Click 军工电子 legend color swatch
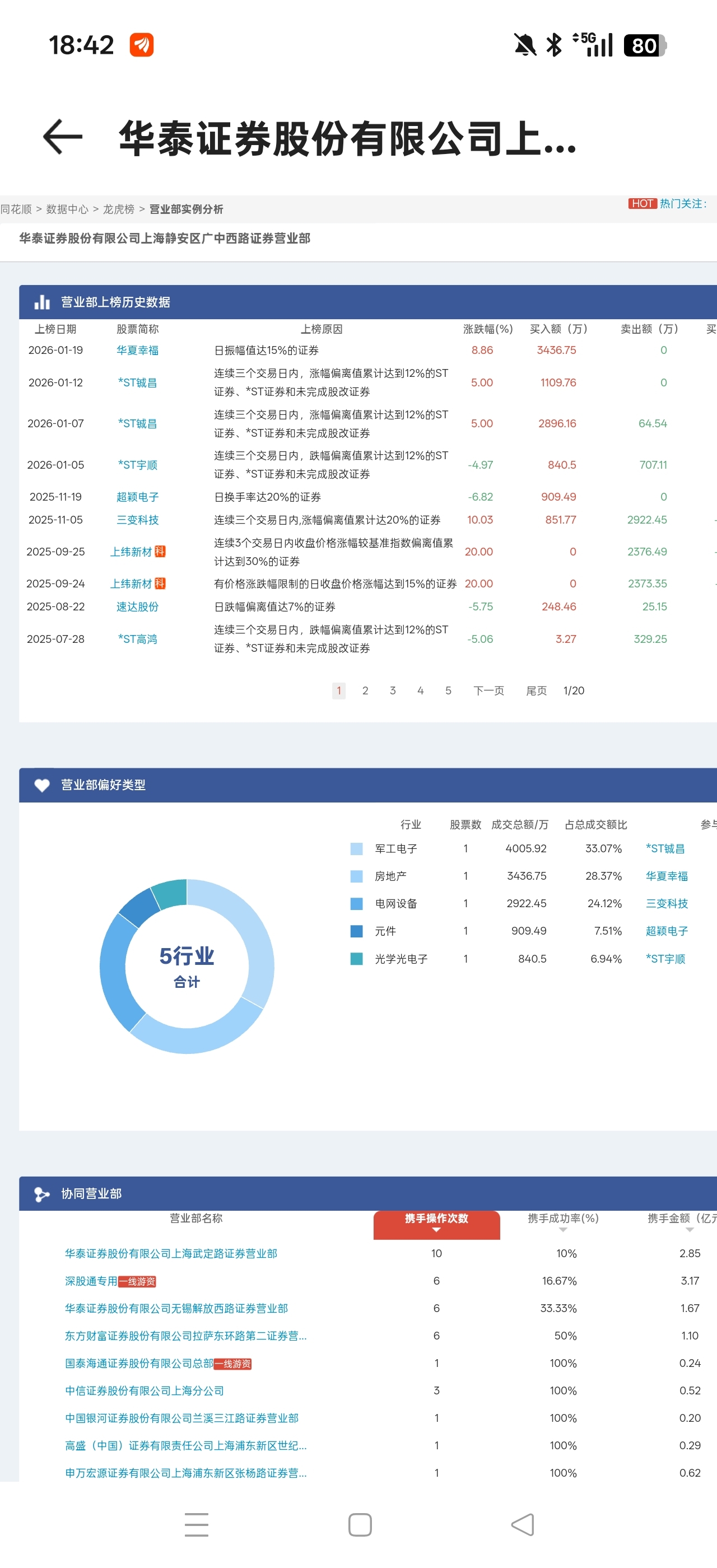This screenshot has height=1568, width=717. 357,848
